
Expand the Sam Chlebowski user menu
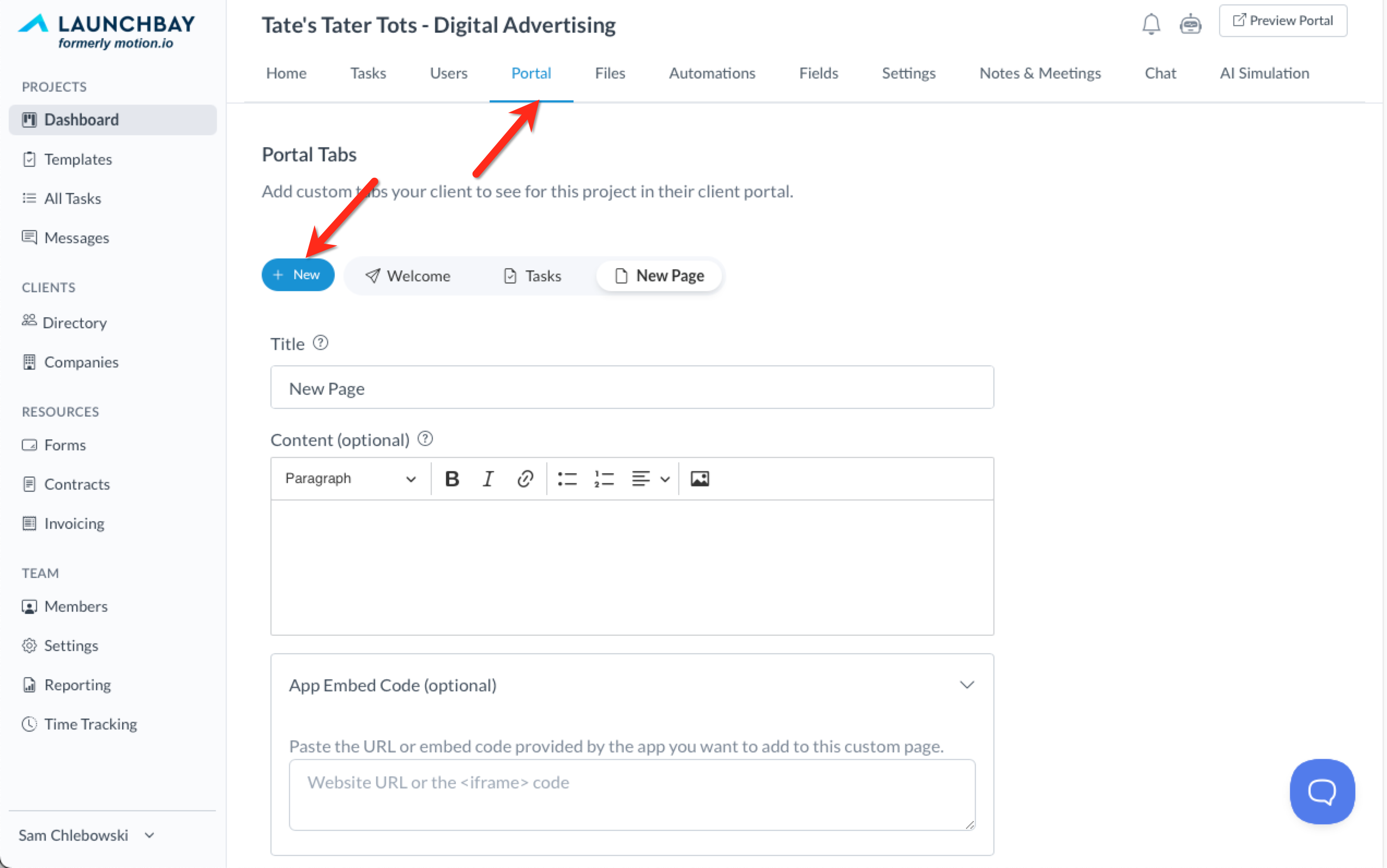tap(86, 835)
